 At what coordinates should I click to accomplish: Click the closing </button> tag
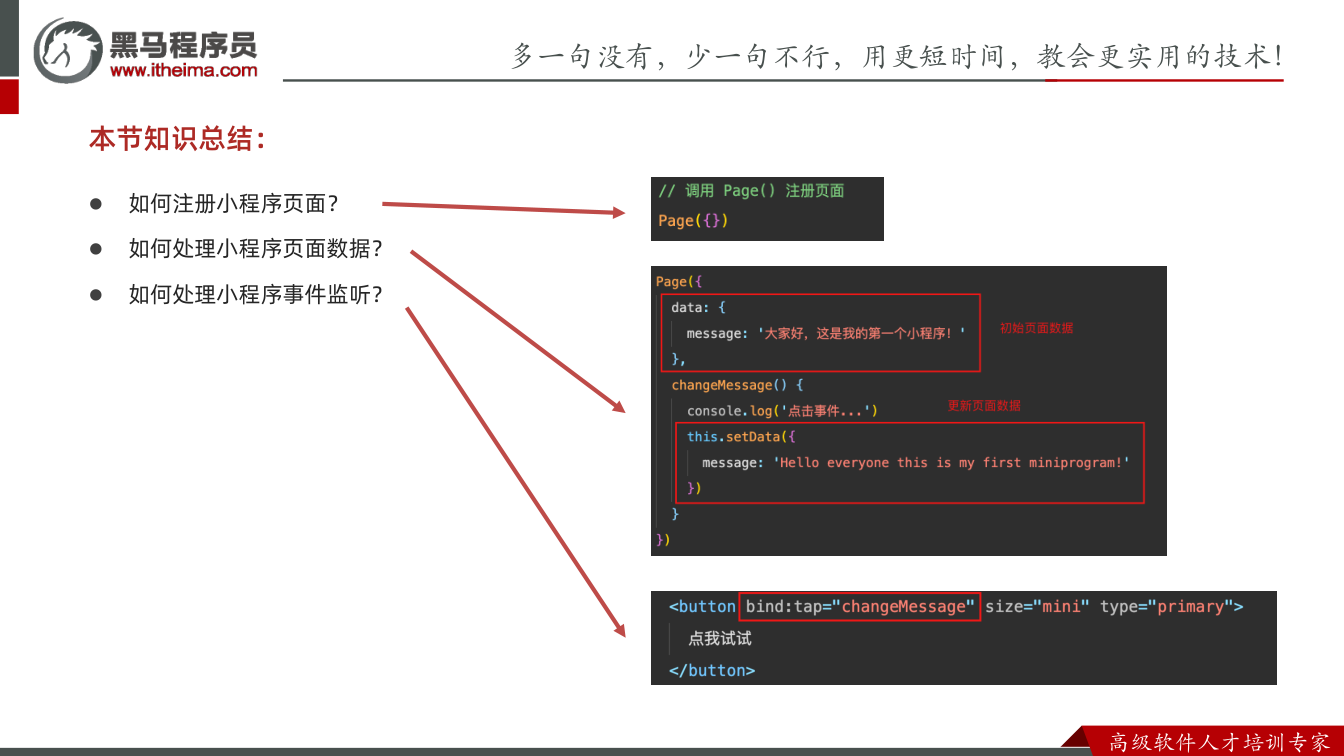click(x=712, y=670)
